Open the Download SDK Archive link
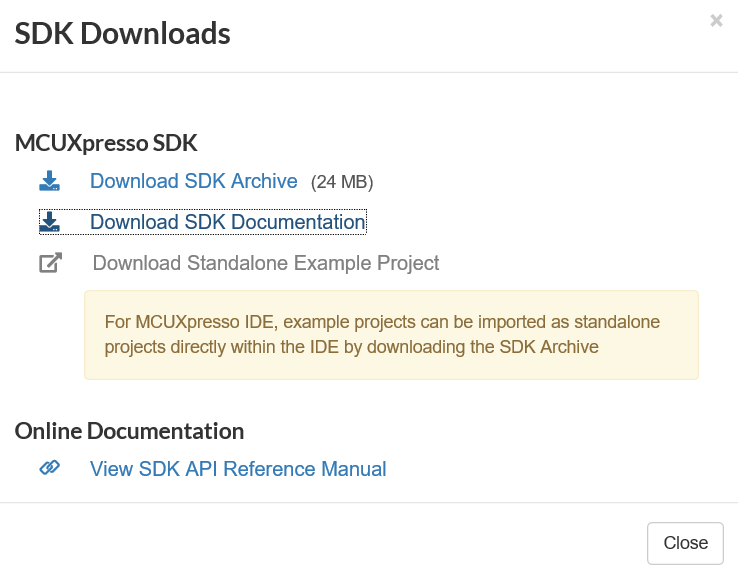The image size is (738, 578). click(x=193, y=182)
